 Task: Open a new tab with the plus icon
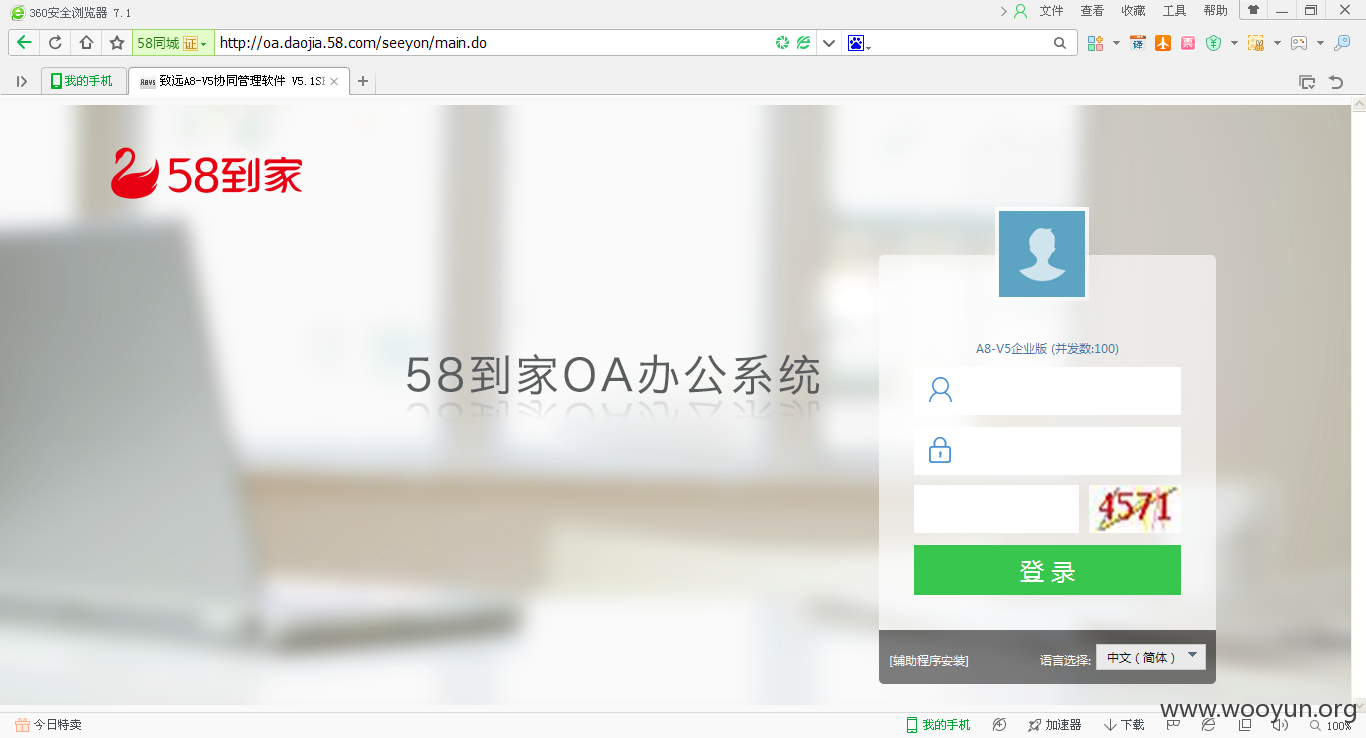[x=363, y=81]
